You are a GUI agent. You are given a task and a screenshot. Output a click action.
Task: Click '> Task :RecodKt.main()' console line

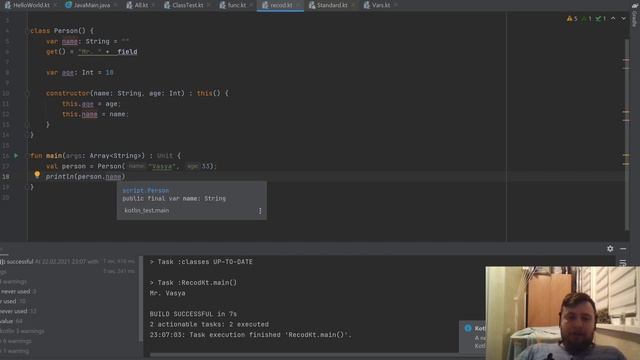tap(193, 282)
